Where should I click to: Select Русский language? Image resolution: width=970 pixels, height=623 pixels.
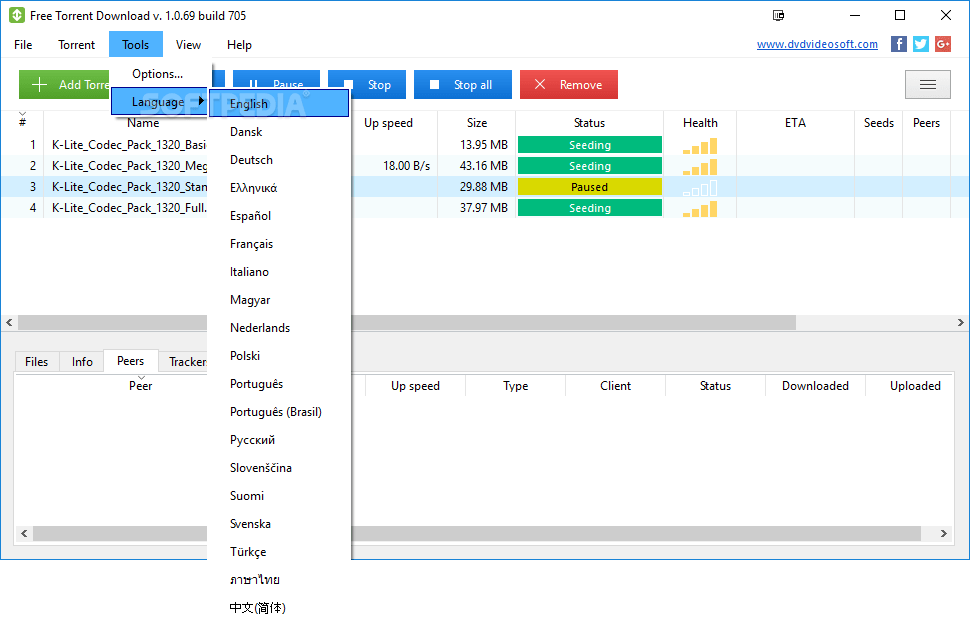pyautogui.click(x=279, y=440)
